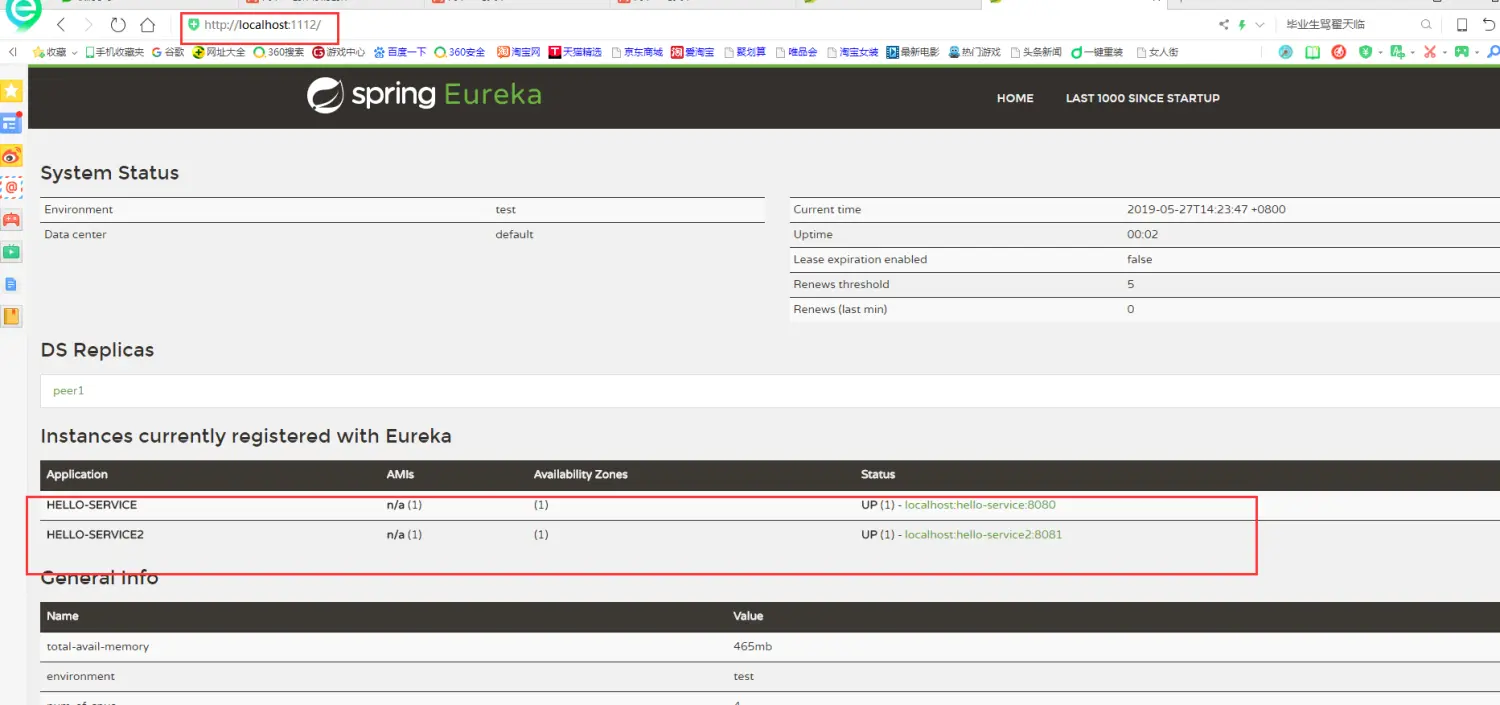Click the red Weibo extension icon
Viewport: 1500px width, 705px height.
(1339, 52)
